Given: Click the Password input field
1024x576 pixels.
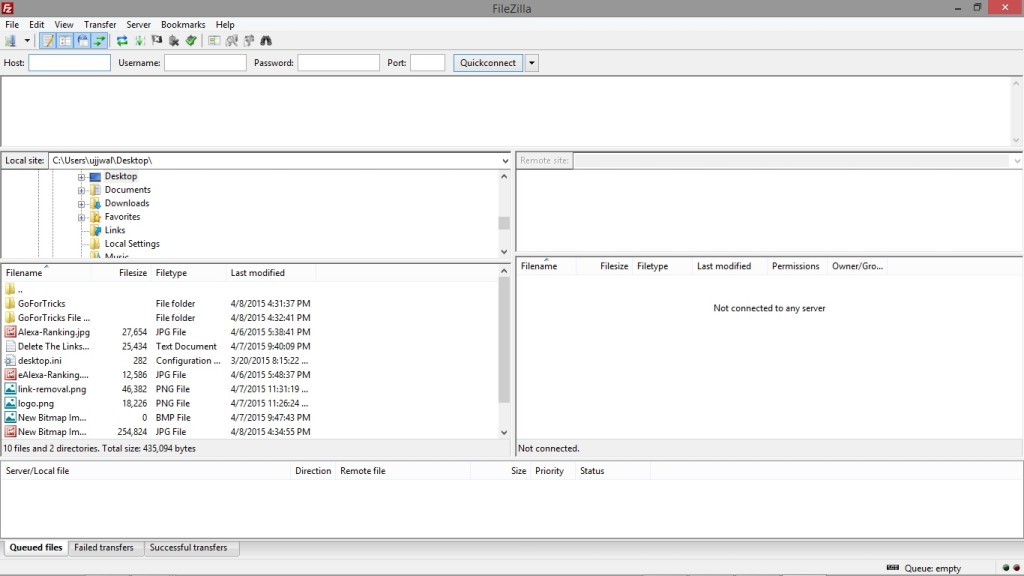Looking at the screenshot, I should pyautogui.click(x=338, y=63).
